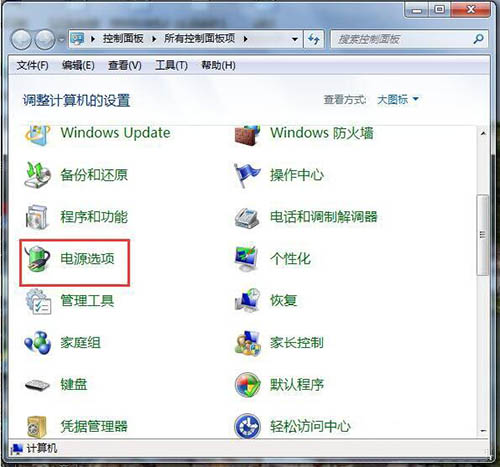Open the Windows 防火墙 firewall icon

click(247, 135)
